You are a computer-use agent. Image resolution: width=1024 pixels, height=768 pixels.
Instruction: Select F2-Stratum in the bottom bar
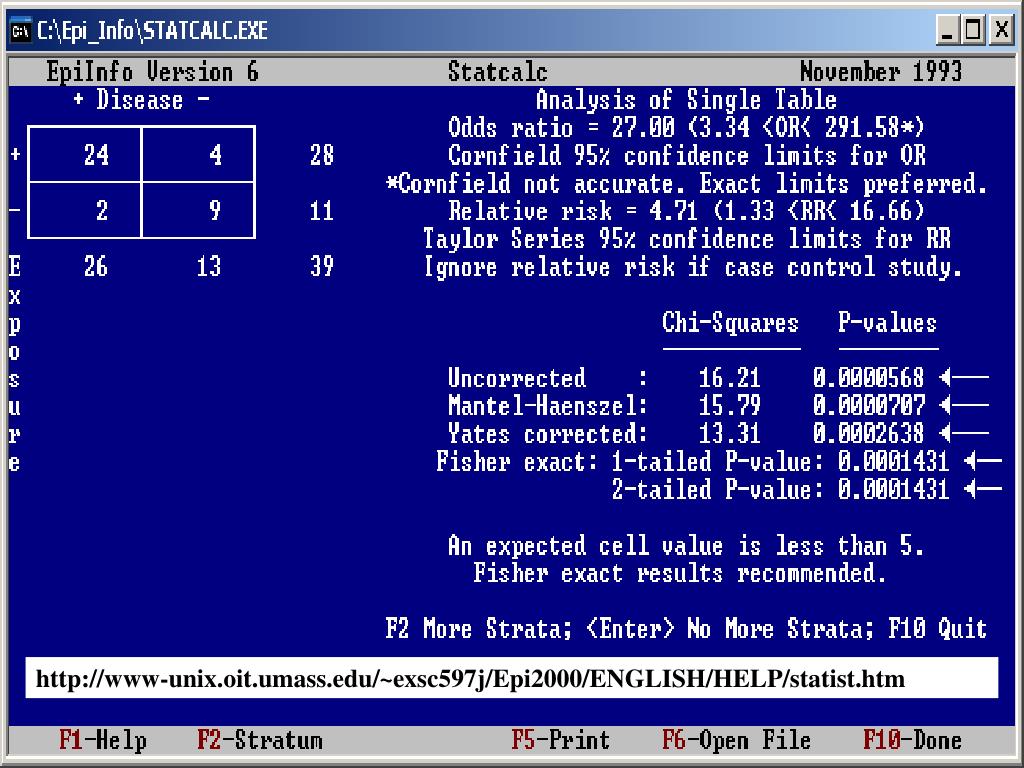(259, 740)
